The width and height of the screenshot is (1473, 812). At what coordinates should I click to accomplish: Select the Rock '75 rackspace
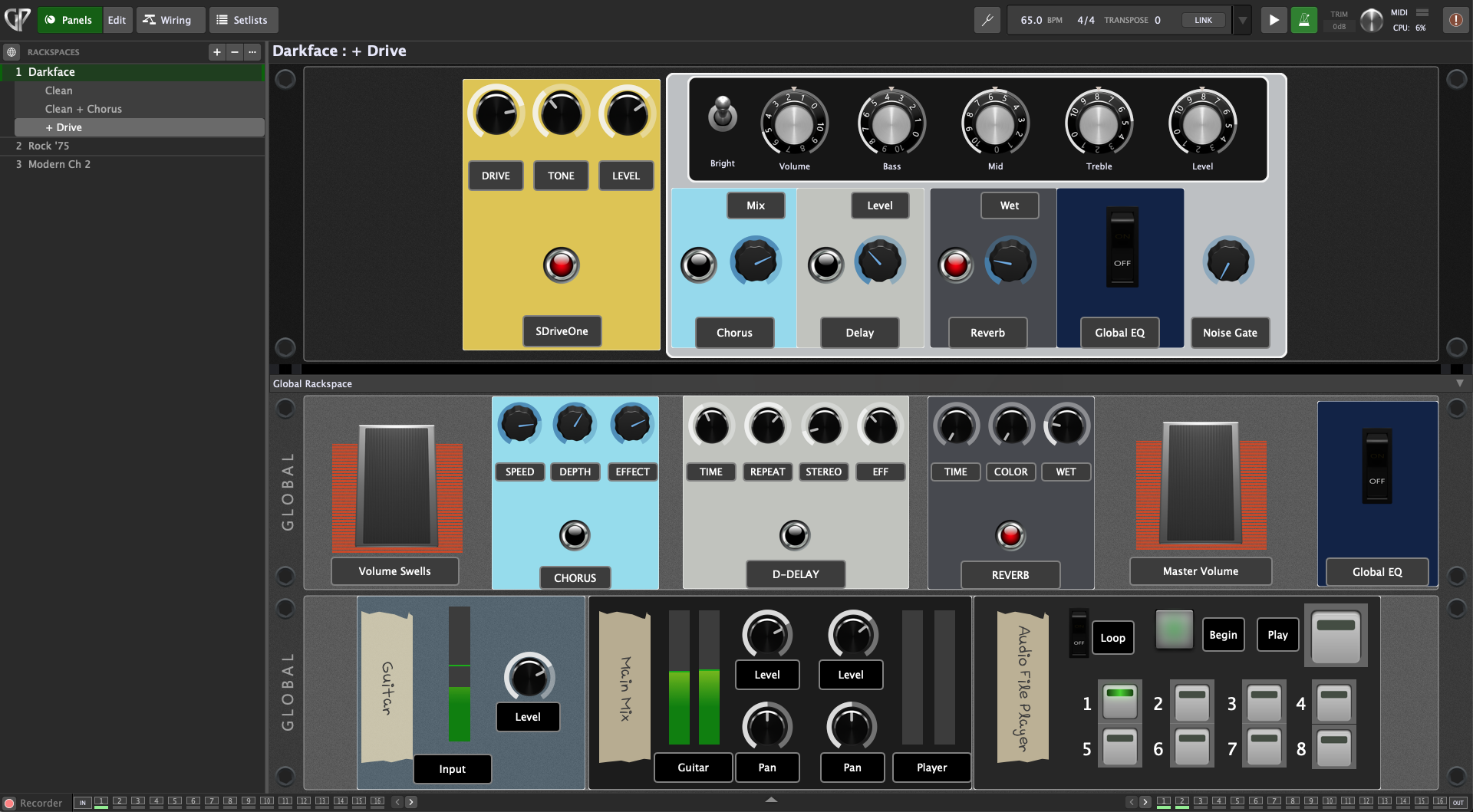tap(132, 146)
